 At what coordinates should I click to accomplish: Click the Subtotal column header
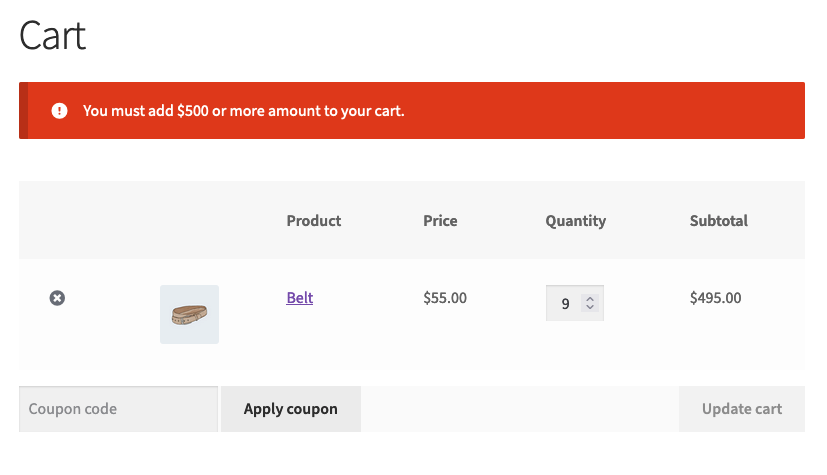(x=718, y=221)
